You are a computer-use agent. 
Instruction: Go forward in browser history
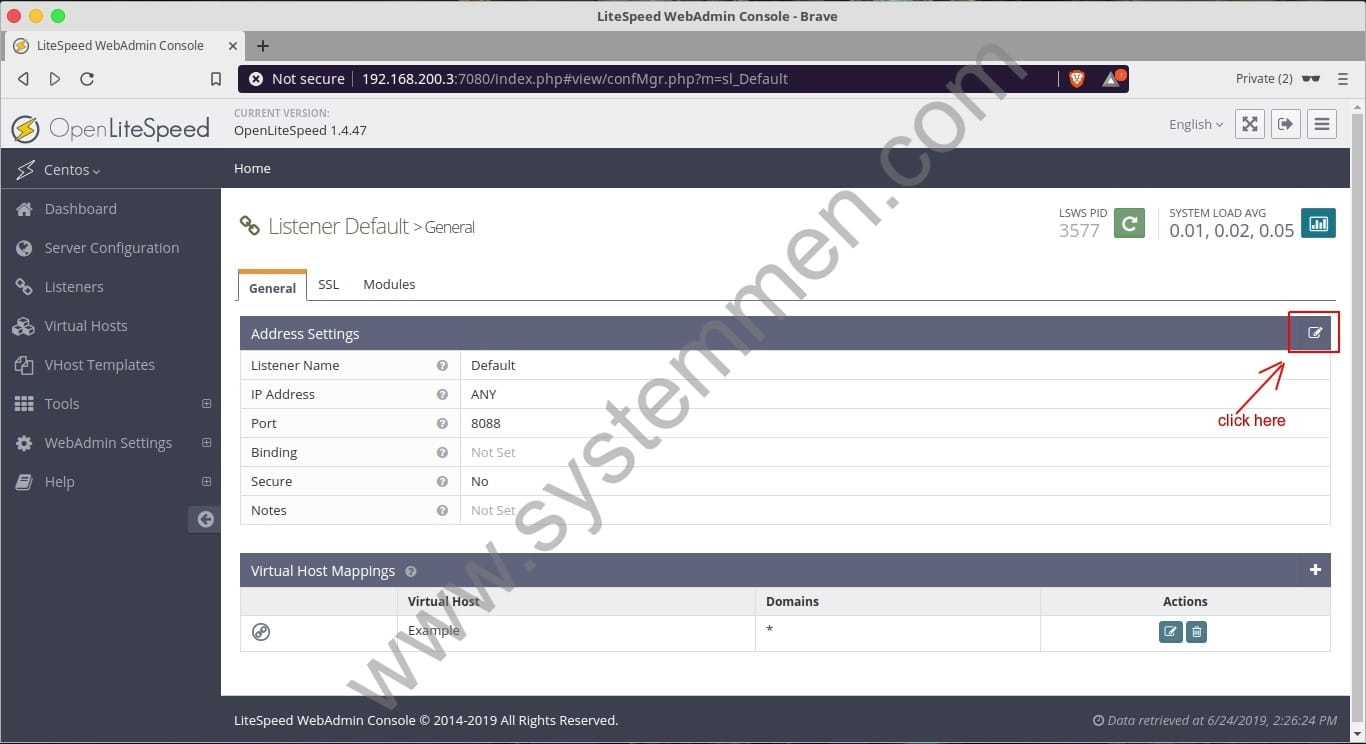click(x=55, y=79)
